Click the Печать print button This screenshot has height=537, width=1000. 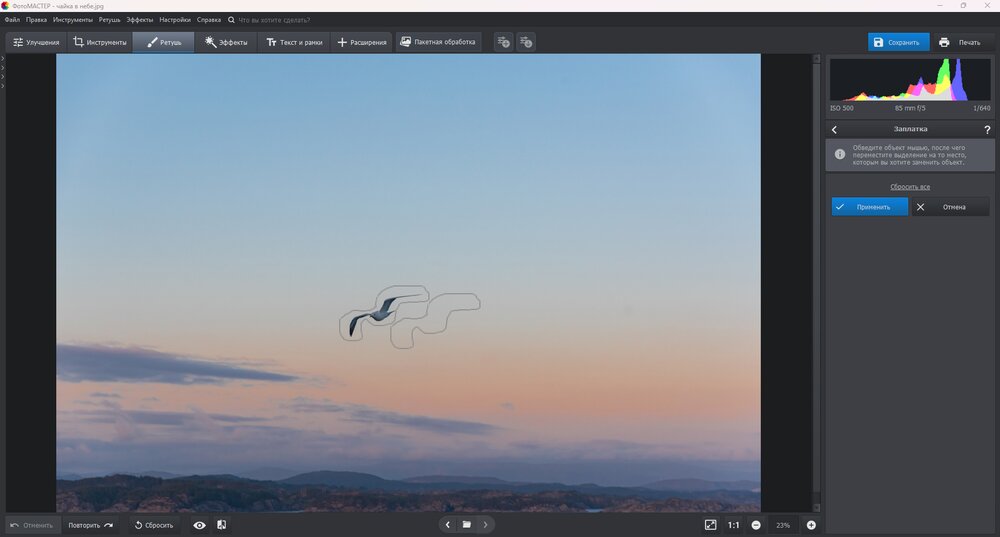[x=960, y=42]
